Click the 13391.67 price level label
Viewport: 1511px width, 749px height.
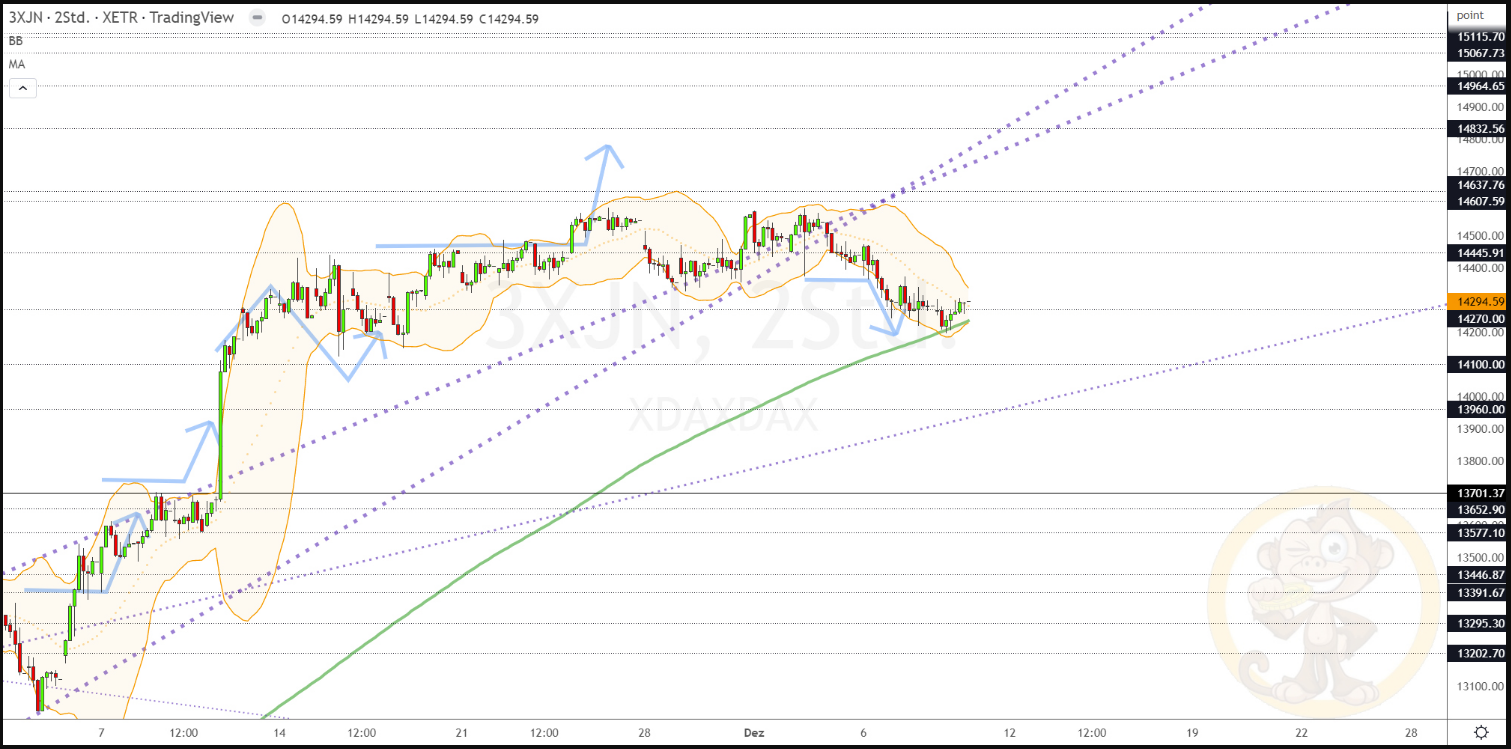pos(1479,593)
